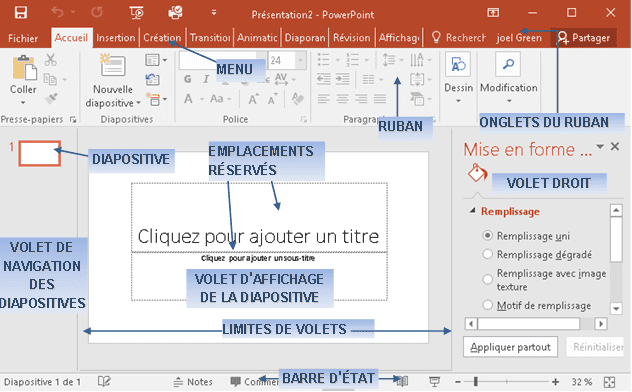The width and height of the screenshot is (632, 392).
Task: Click the Format Painter brush icon
Action: [x=51, y=98]
